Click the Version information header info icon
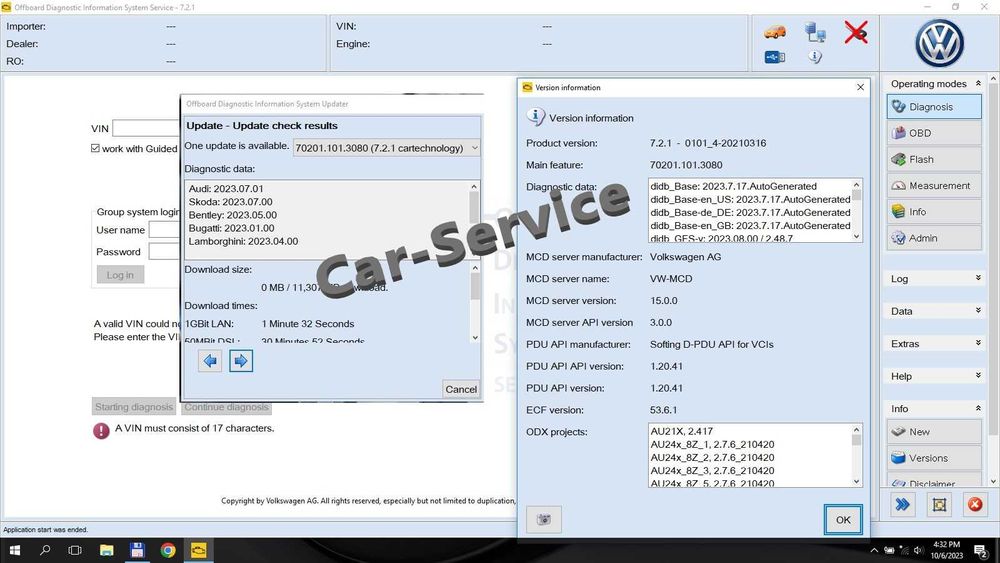1000x563 pixels. [535, 117]
